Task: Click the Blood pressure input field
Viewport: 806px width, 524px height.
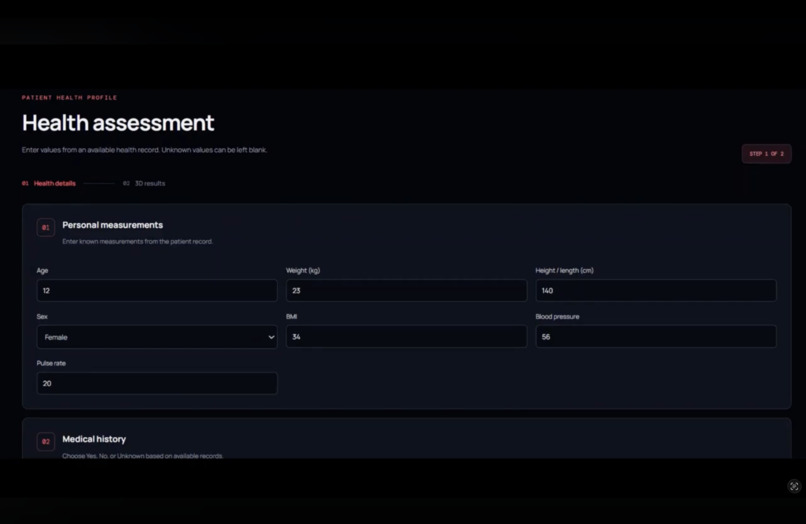Action: (656, 337)
